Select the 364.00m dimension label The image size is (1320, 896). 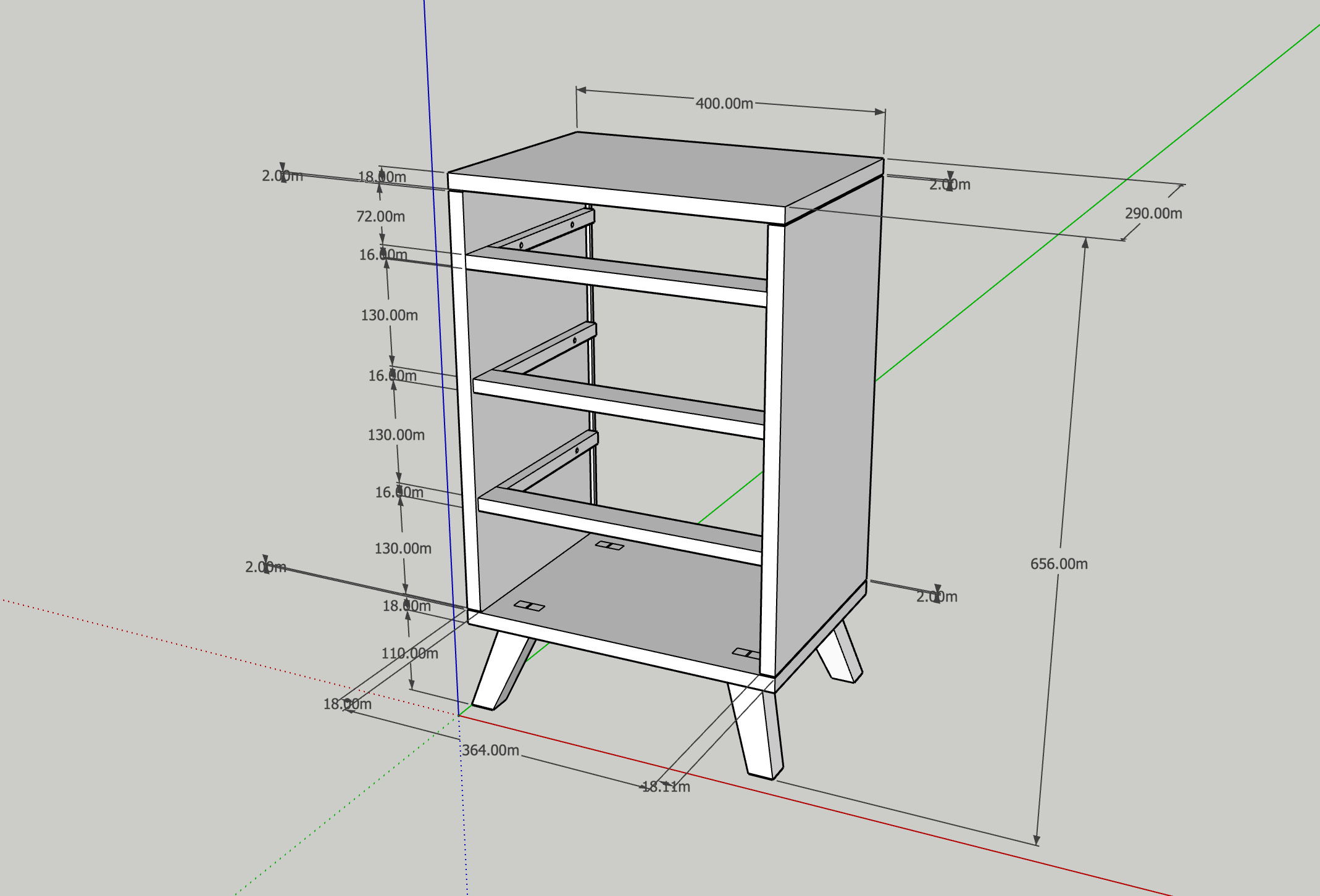[x=491, y=750]
